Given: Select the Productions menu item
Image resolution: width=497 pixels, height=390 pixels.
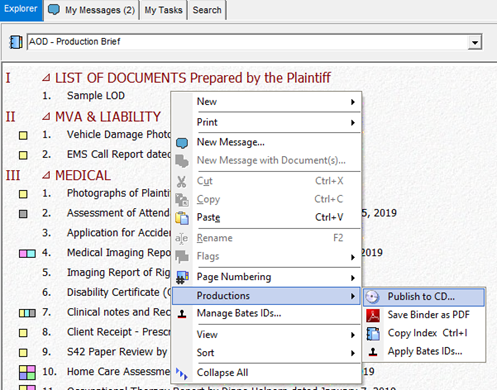Looking at the screenshot, I should [x=266, y=296].
